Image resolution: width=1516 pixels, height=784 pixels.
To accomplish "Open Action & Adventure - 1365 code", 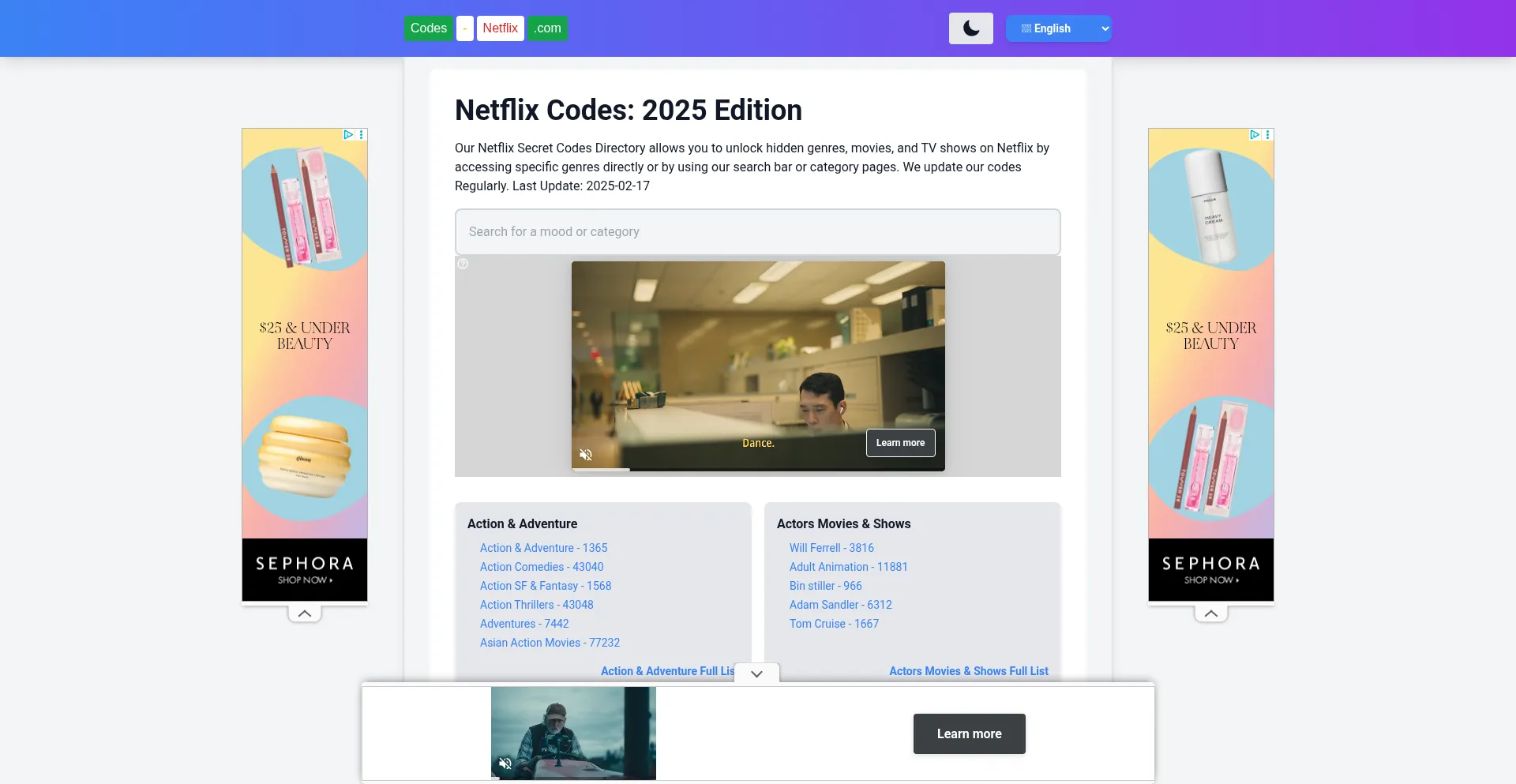I will point(543,548).
